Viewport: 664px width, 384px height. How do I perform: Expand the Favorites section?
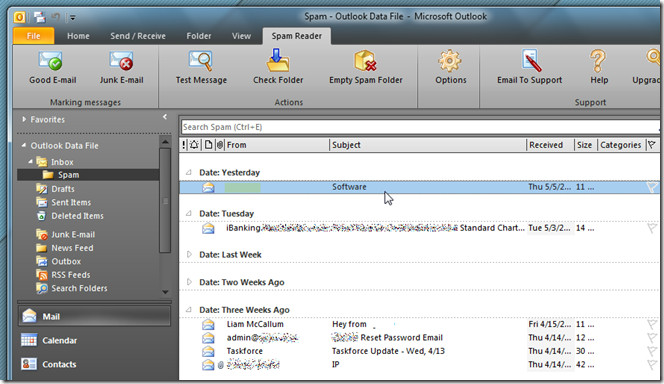[24, 119]
